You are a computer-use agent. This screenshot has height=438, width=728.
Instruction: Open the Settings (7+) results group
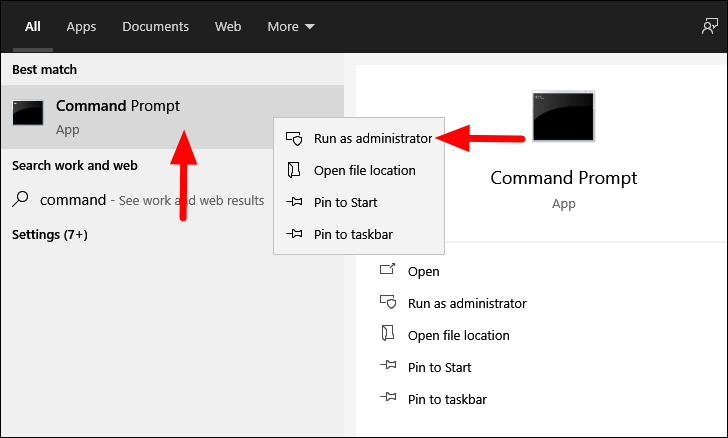point(50,235)
